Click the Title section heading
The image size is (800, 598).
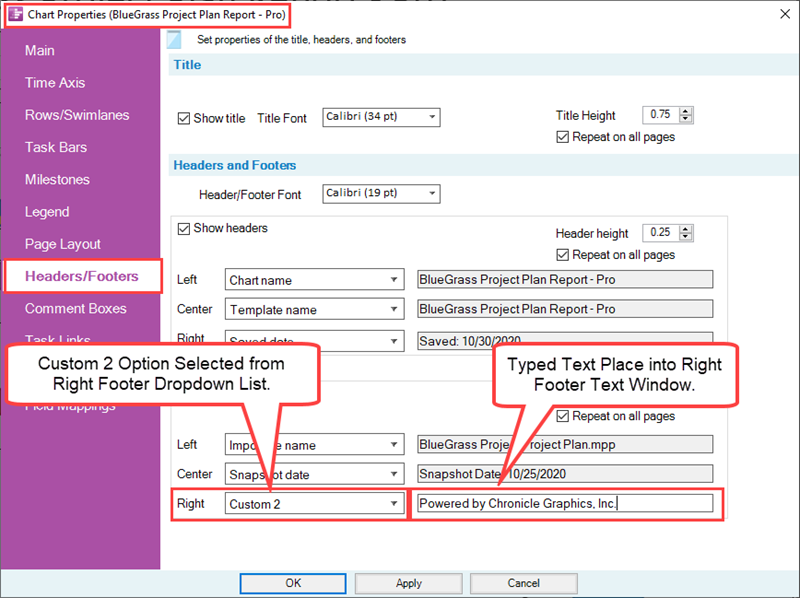coord(187,65)
